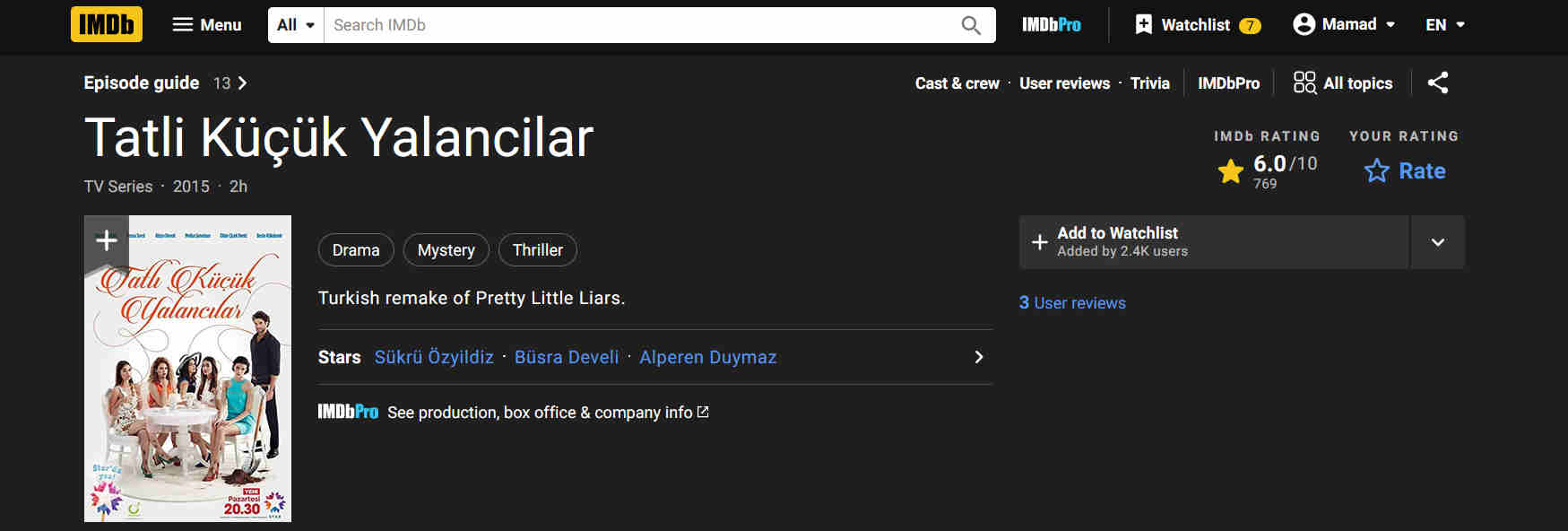
Task: Open User reviews in top links
Action: click(1064, 83)
